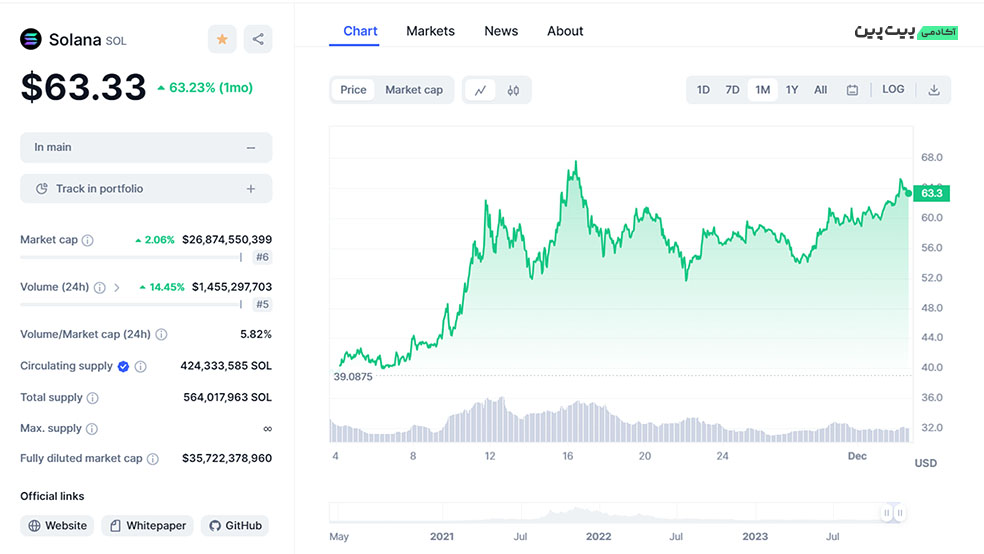984x554 pixels.
Task: Add via Track in portfolio plus
Action: pos(251,189)
